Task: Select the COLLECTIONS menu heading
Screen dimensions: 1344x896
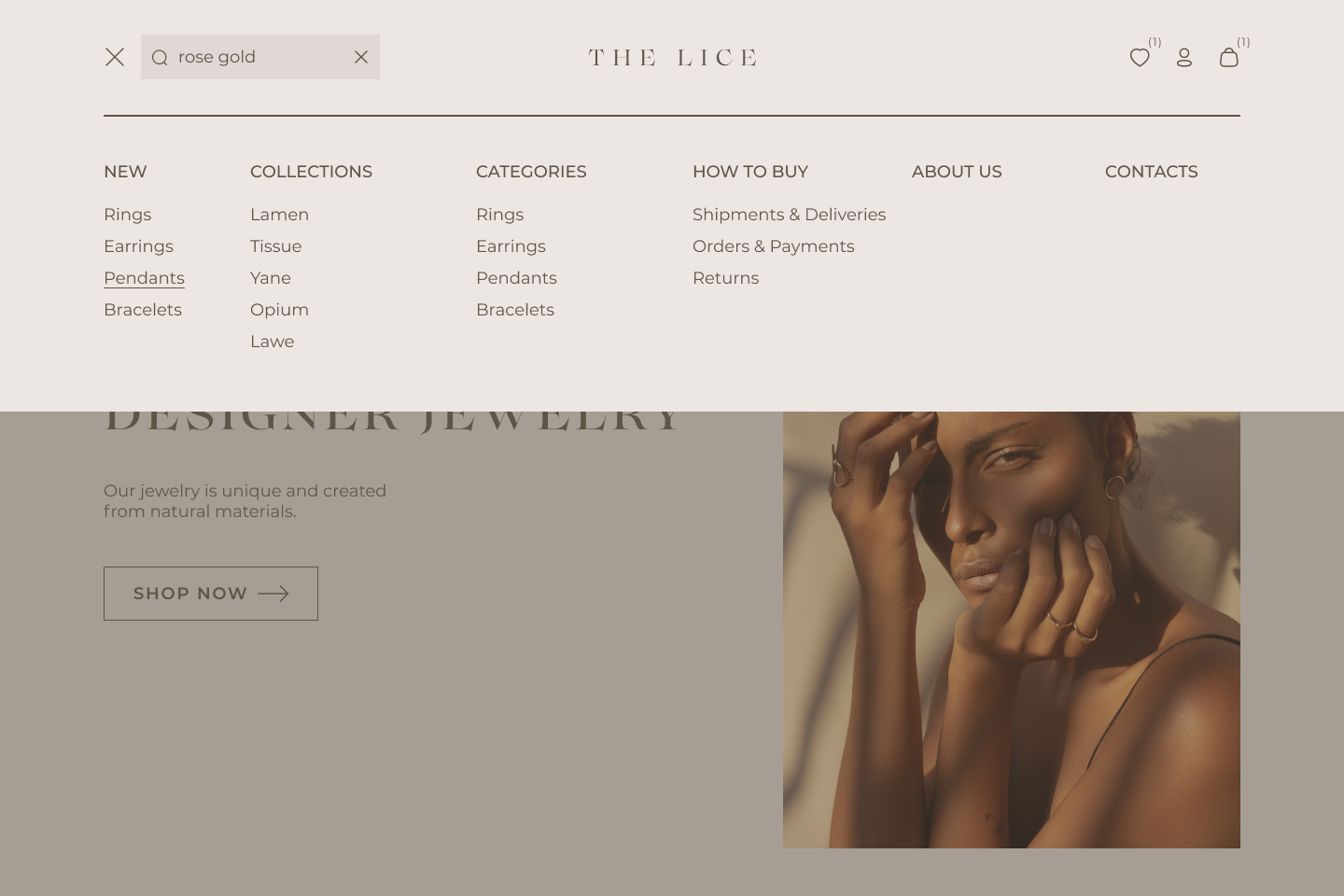Action: [311, 172]
